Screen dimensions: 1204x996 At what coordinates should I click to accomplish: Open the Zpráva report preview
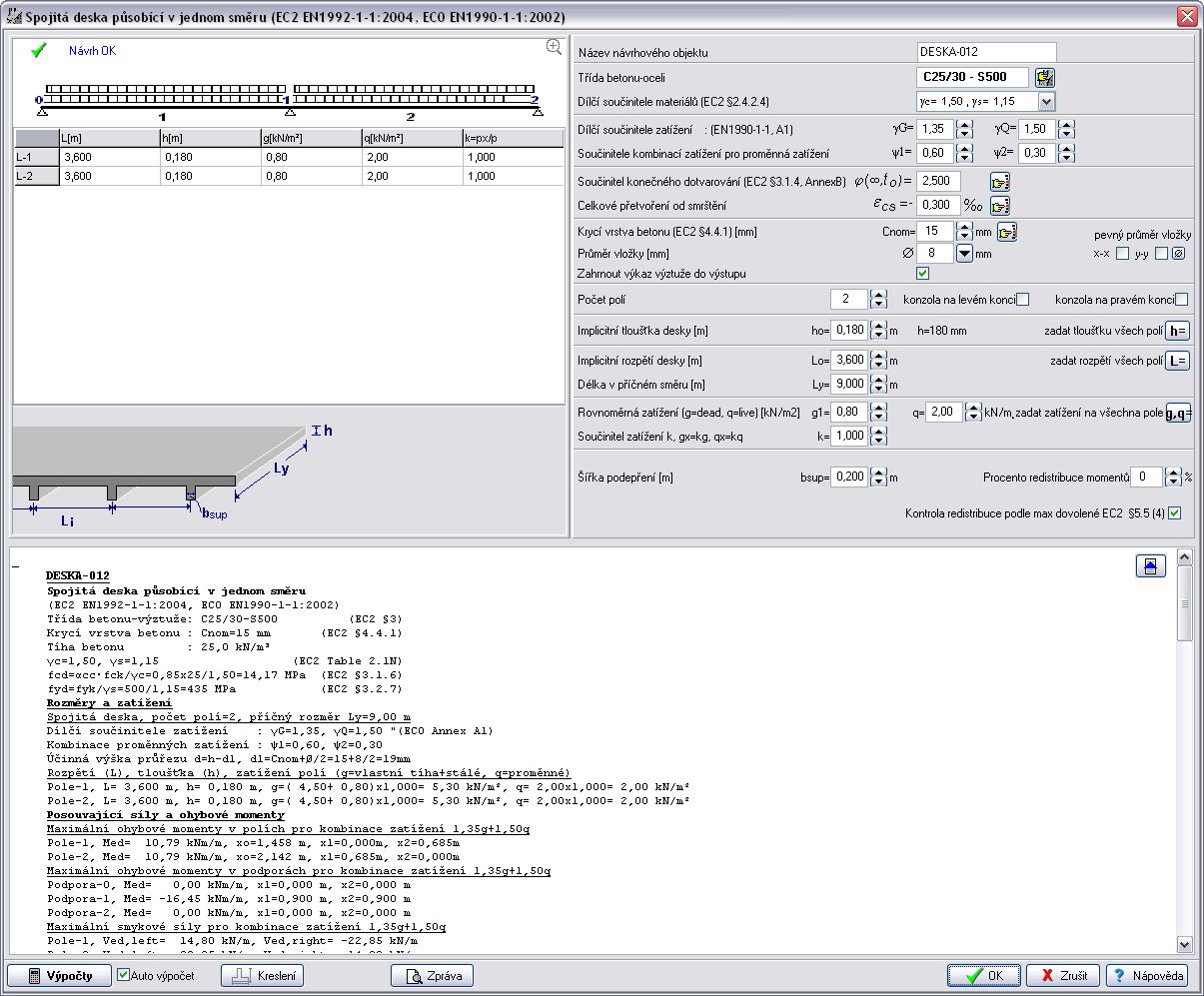coord(432,976)
